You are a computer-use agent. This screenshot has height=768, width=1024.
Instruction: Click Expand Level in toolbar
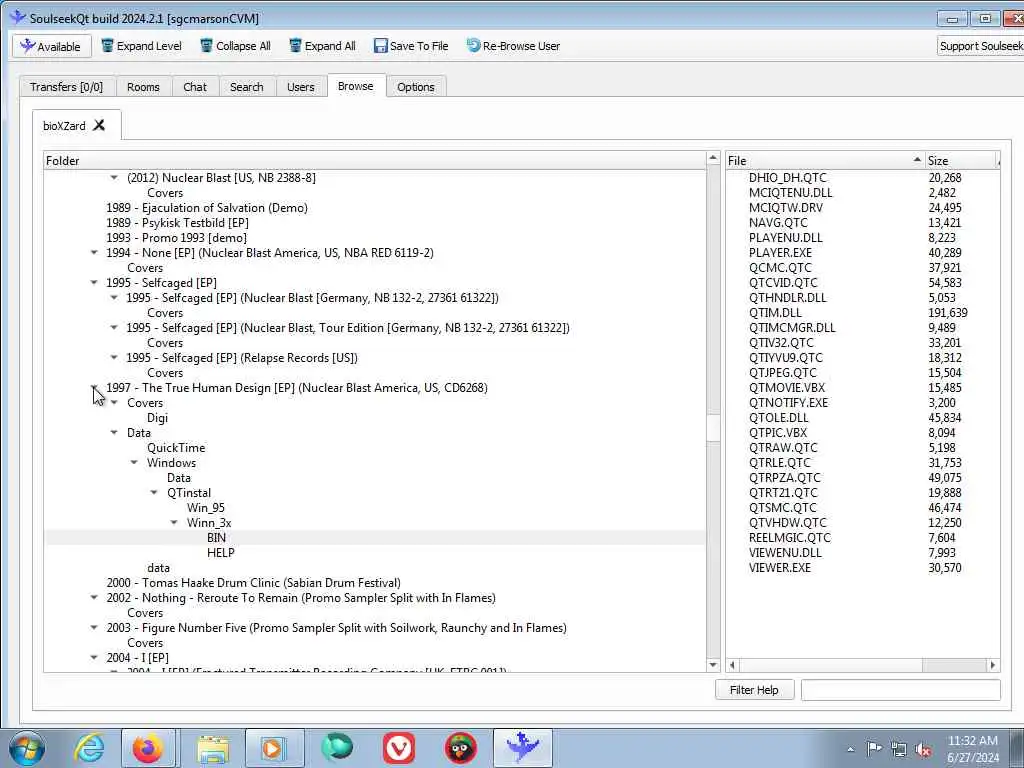[x=141, y=46]
